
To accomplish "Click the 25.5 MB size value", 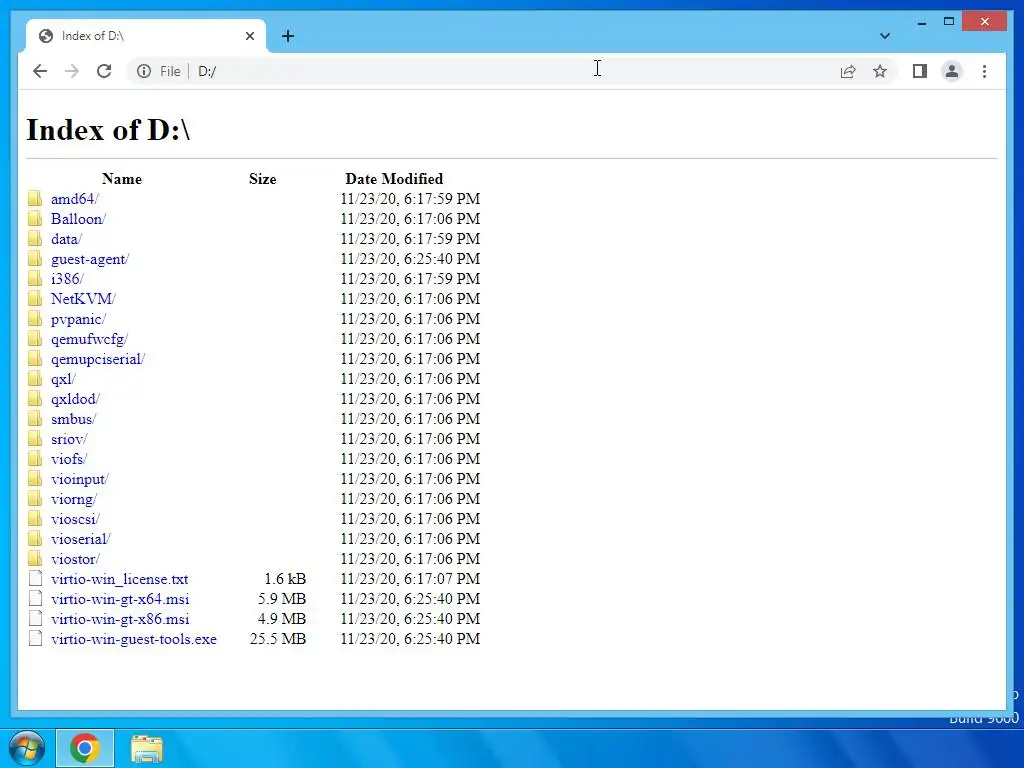I will point(278,639).
